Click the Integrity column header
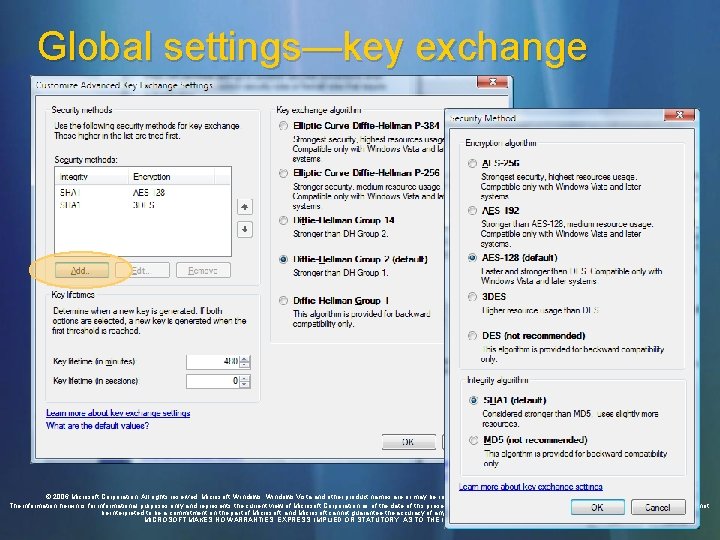The height and width of the screenshot is (540, 720). 92,177
